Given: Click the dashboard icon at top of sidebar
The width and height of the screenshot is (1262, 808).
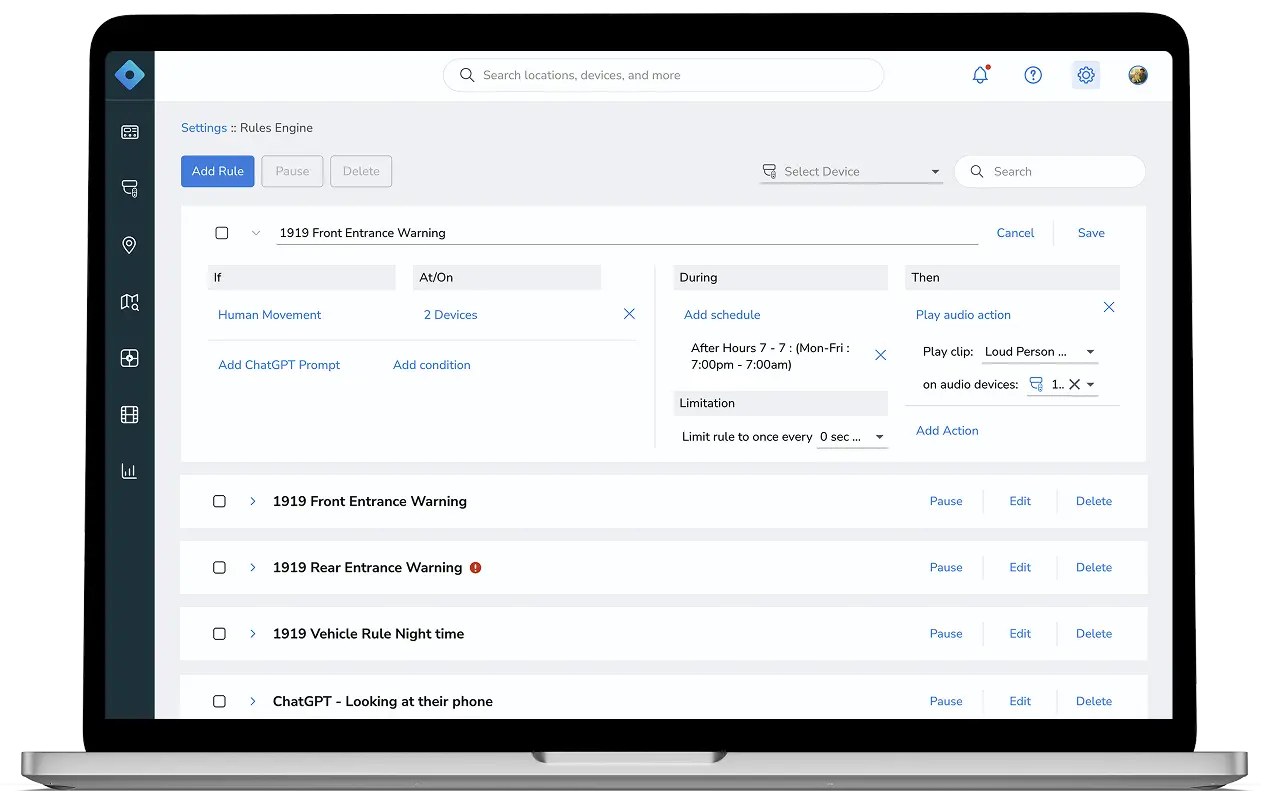Looking at the screenshot, I should (129, 131).
